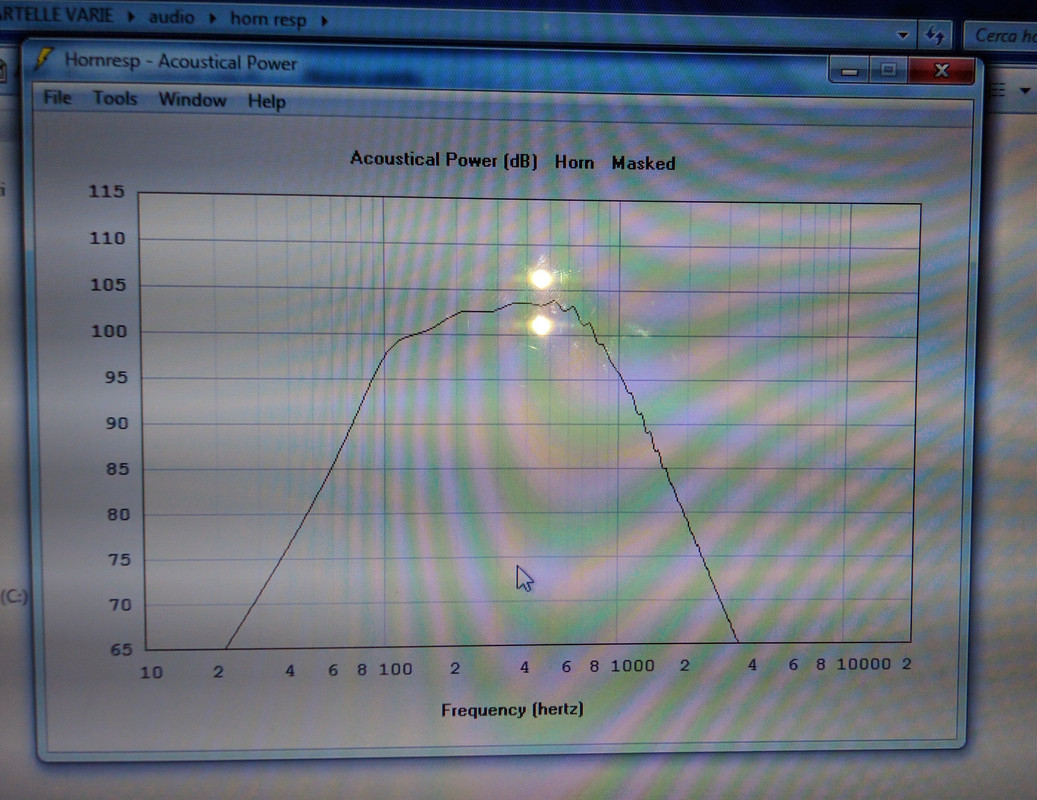Screen dimensions: 1037x800
Task: Expand arrow after 'horn resp' in breadcrumb
Action: 325,21
